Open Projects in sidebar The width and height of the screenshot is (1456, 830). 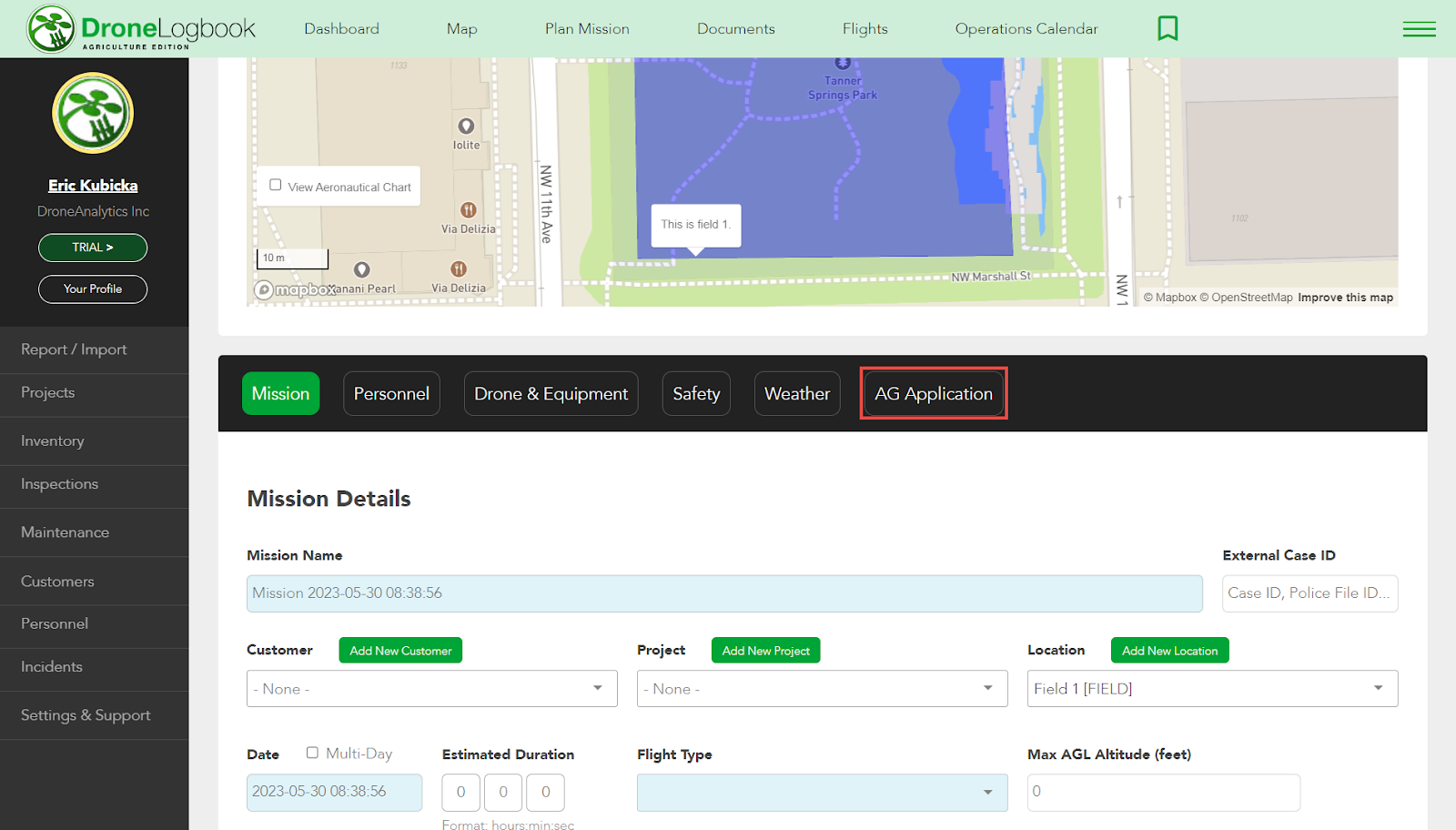[94, 393]
